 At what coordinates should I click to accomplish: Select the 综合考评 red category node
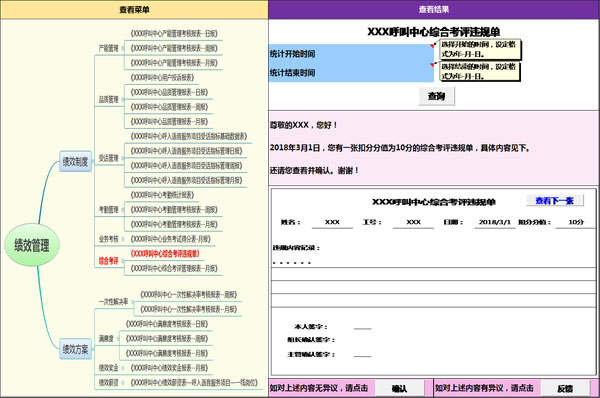point(109,261)
